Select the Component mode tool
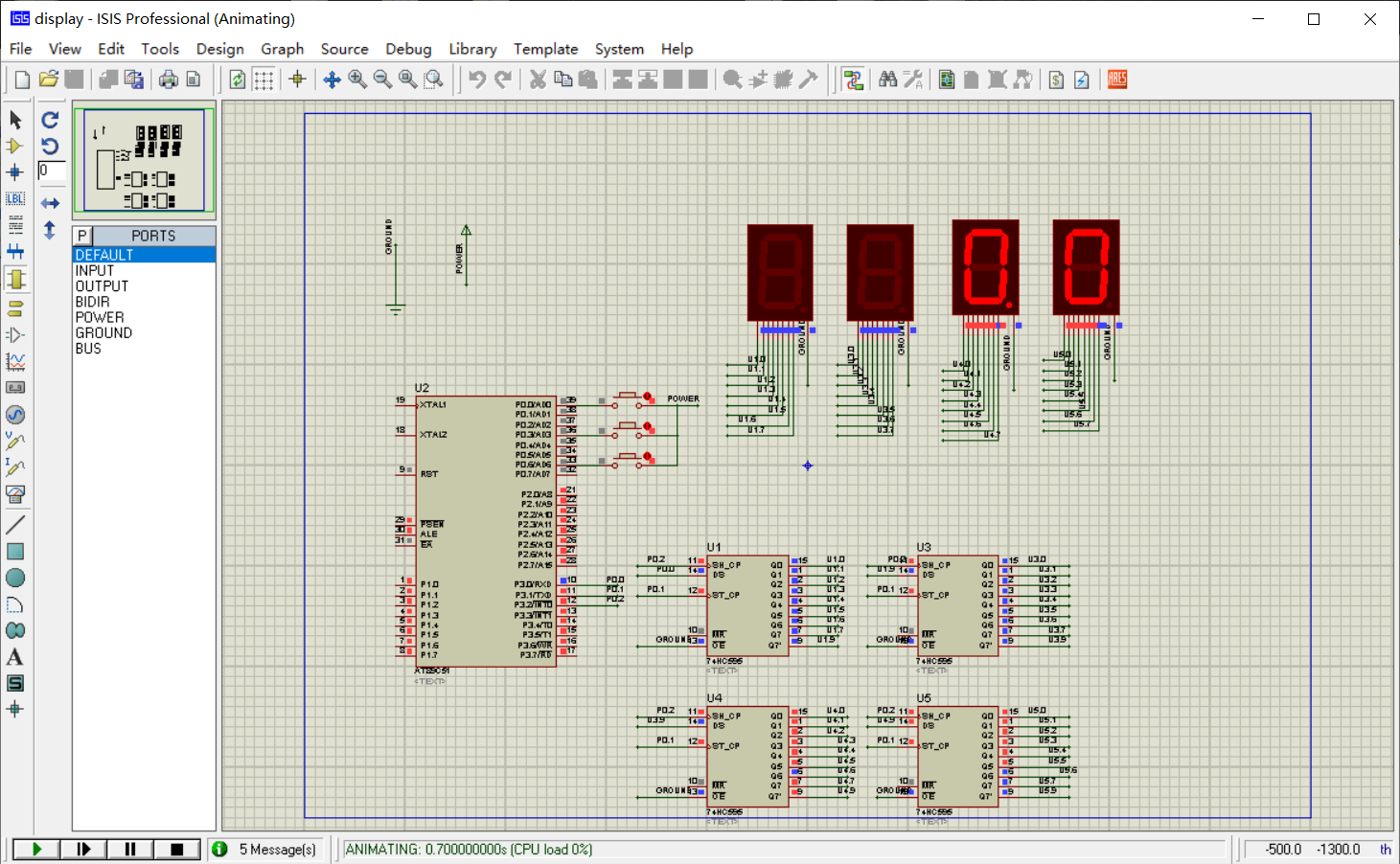This screenshot has width=1400, height=864. pos(15,147)
